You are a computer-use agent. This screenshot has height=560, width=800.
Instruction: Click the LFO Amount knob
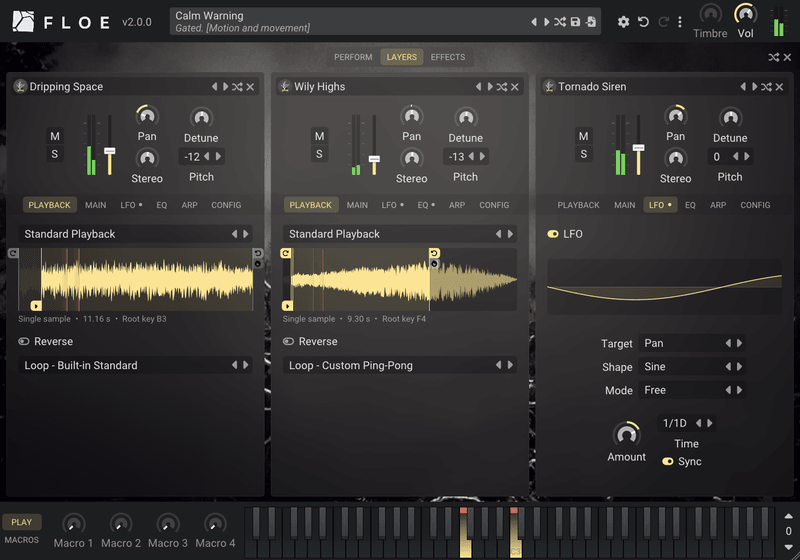[627, 435]
